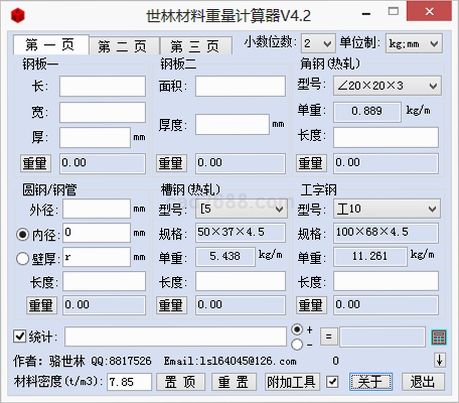Click the 关于 button
Image resolution: width=459 pixels, height=403 pixels.
pos(371,382)
